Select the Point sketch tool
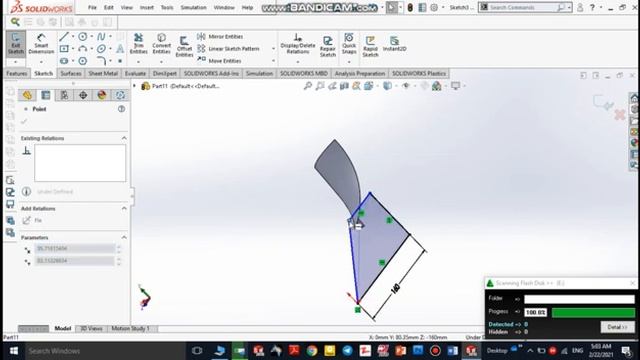Image resolution: width=640 pixels, height=360 pixels. click(120, 61)
